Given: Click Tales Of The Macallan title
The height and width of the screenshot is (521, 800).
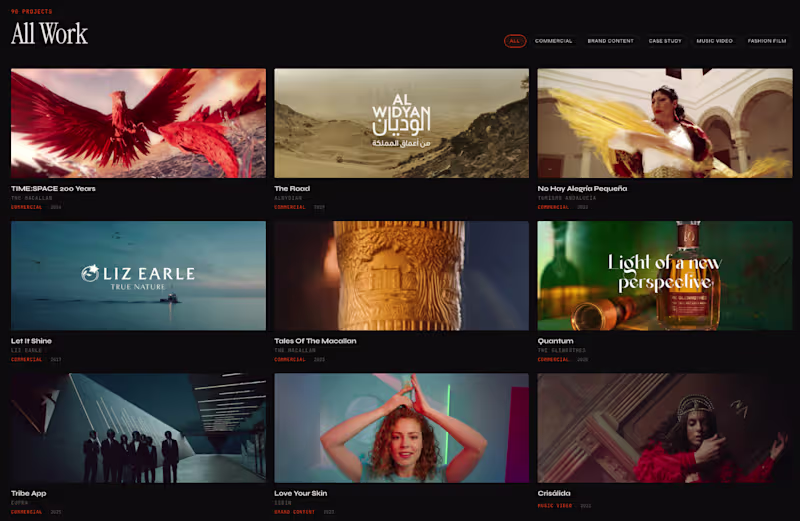Looking at the screenshot, I should 315,341.
